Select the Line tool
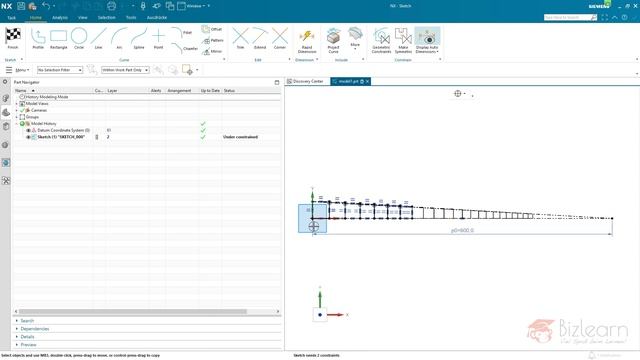The image size is (640, 360). coord(98,39)
